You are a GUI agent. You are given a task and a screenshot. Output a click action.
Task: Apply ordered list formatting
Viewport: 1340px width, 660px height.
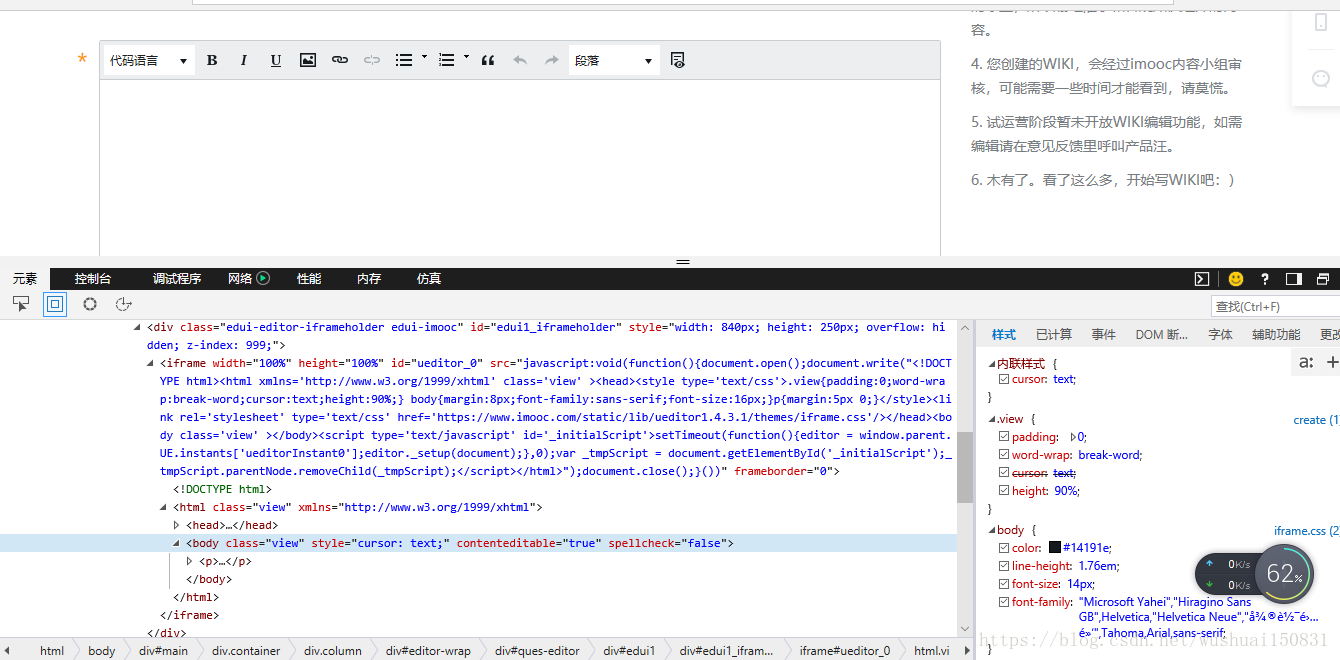(447, 61)
